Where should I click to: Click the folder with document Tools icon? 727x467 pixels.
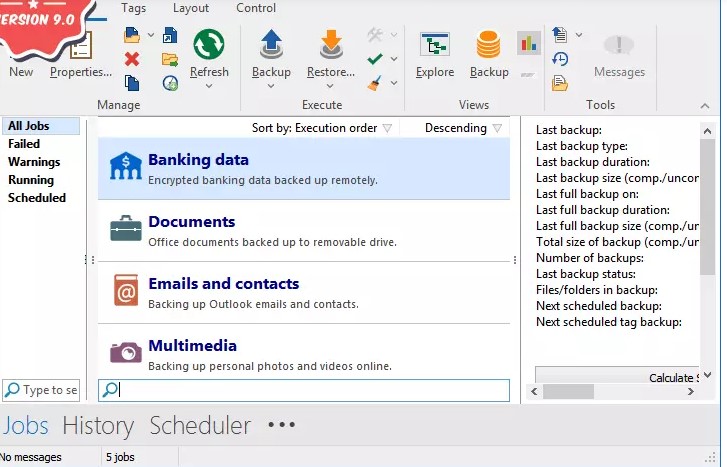point(560,83)
